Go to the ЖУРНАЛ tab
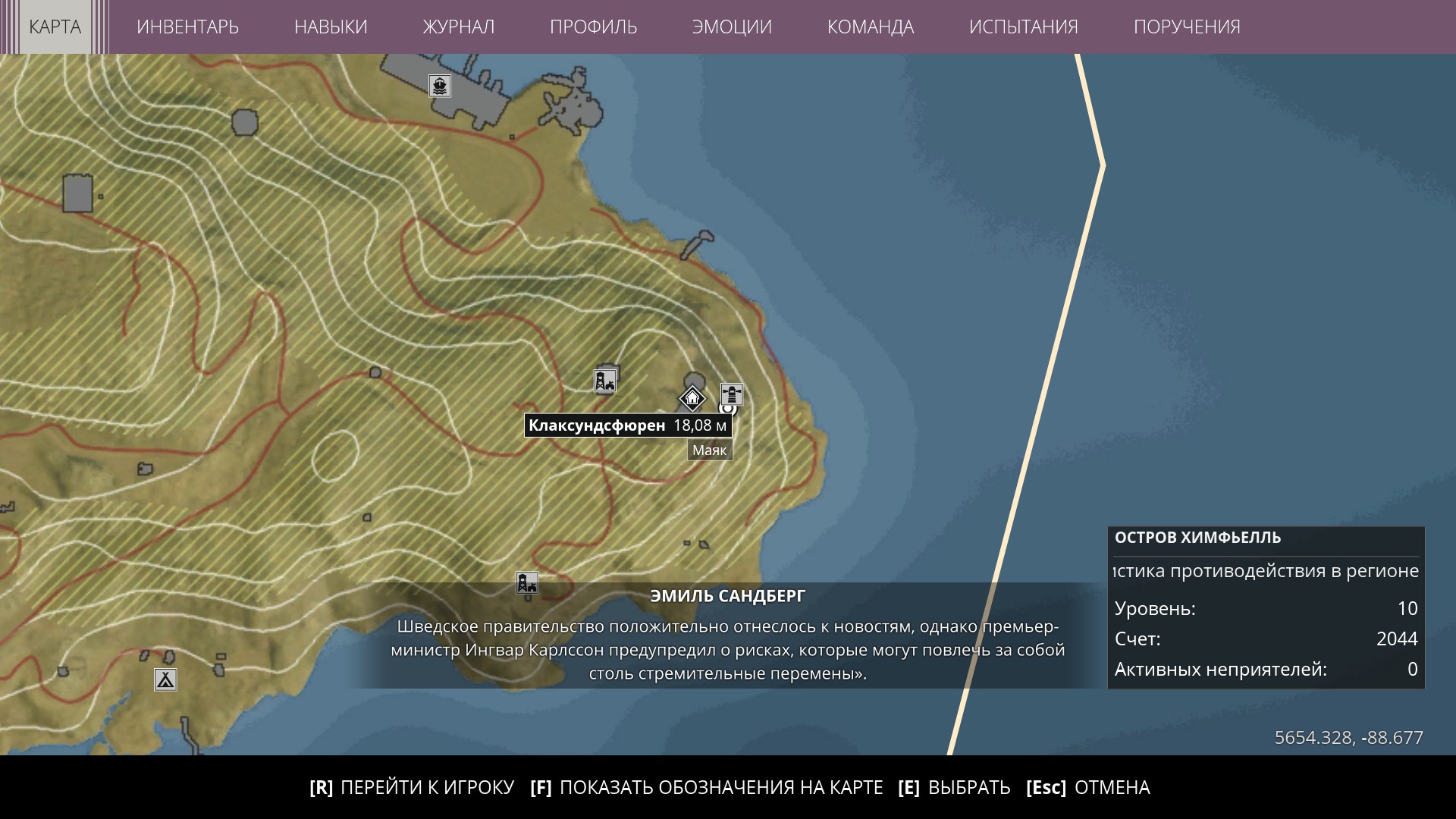 coord(458,27)
